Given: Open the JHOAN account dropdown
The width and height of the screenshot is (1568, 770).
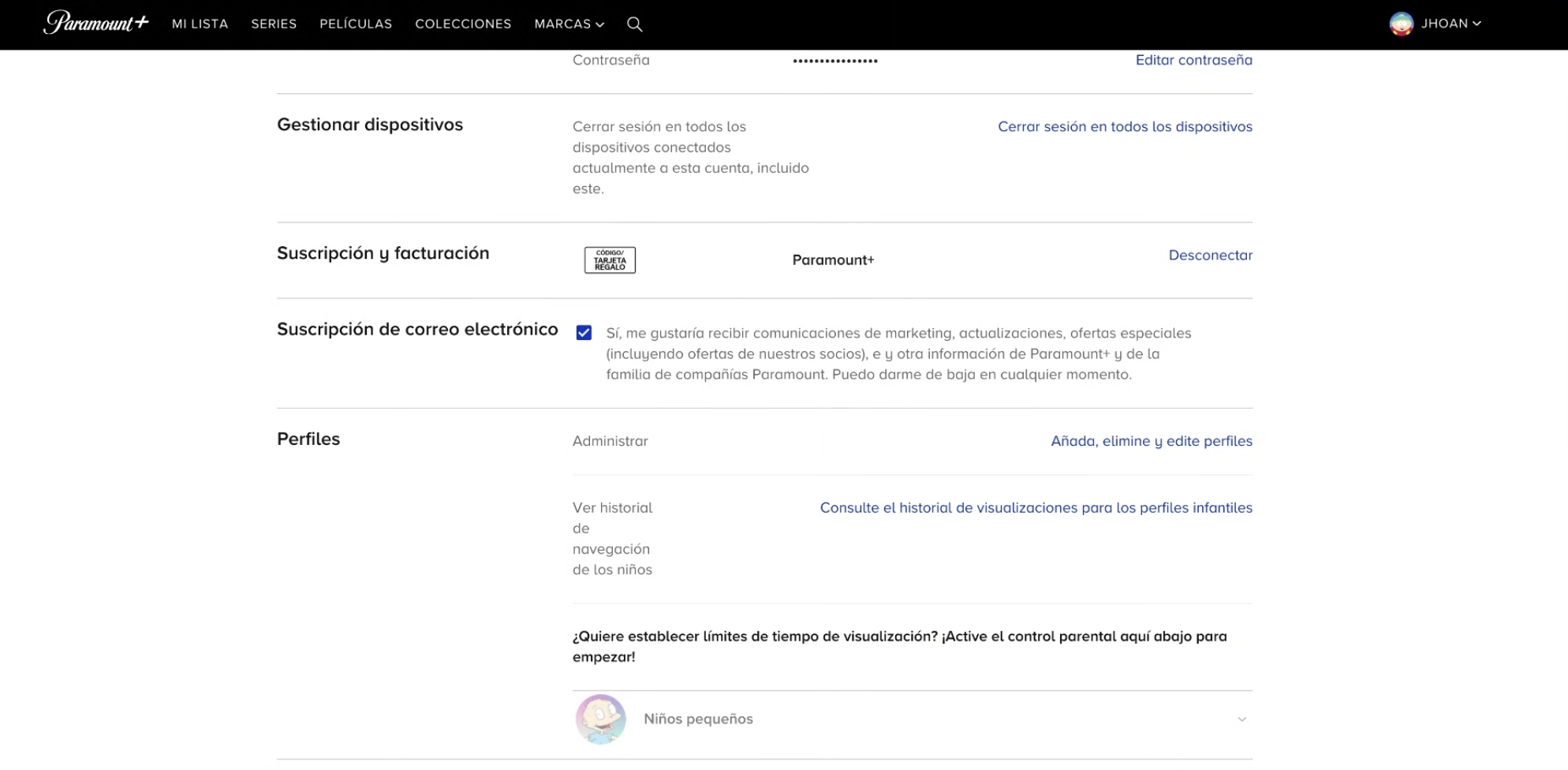Looking at the screenshot, I should [x=1450, y=24].
